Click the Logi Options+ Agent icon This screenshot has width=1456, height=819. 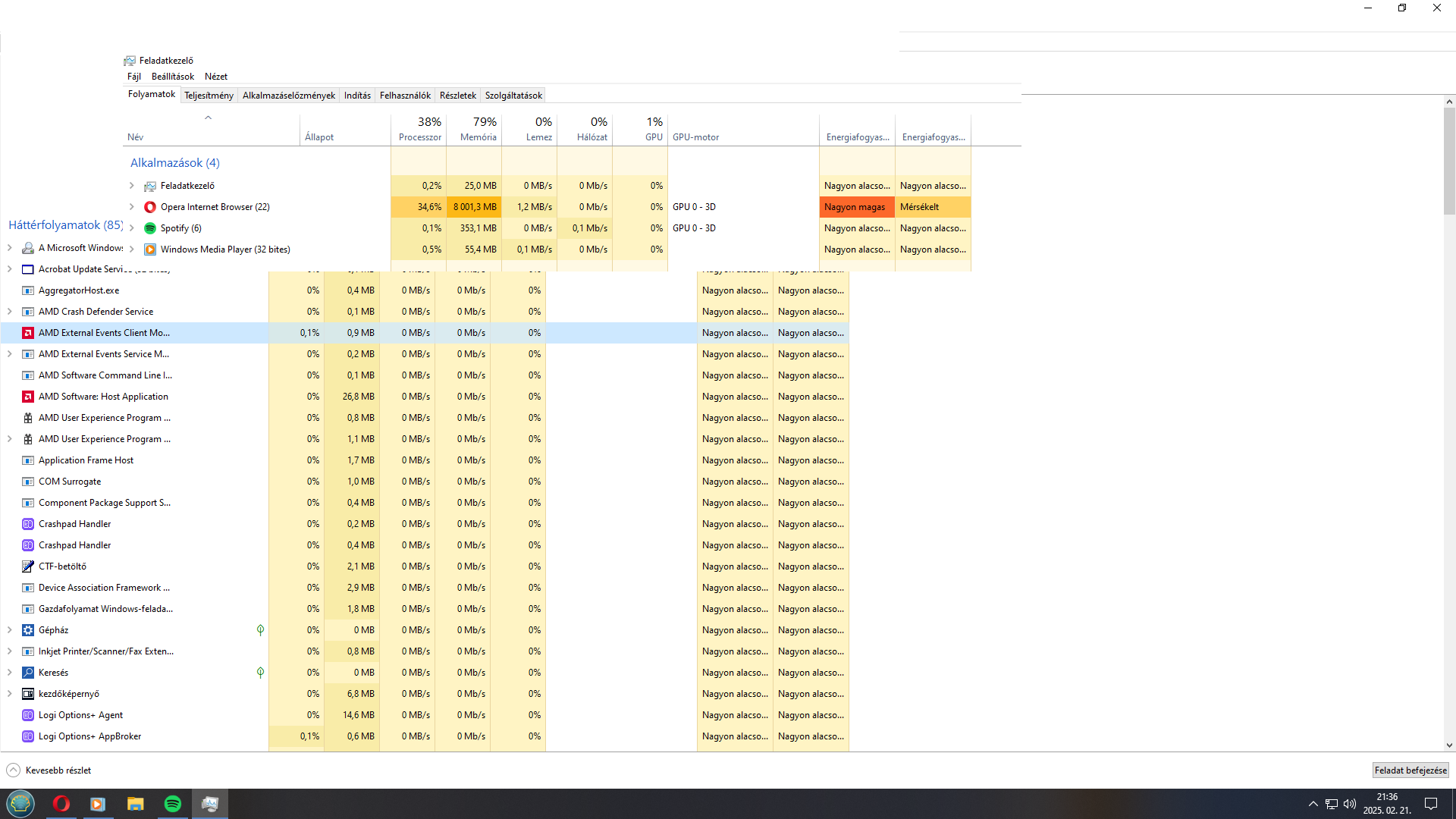tap(28, 715)
